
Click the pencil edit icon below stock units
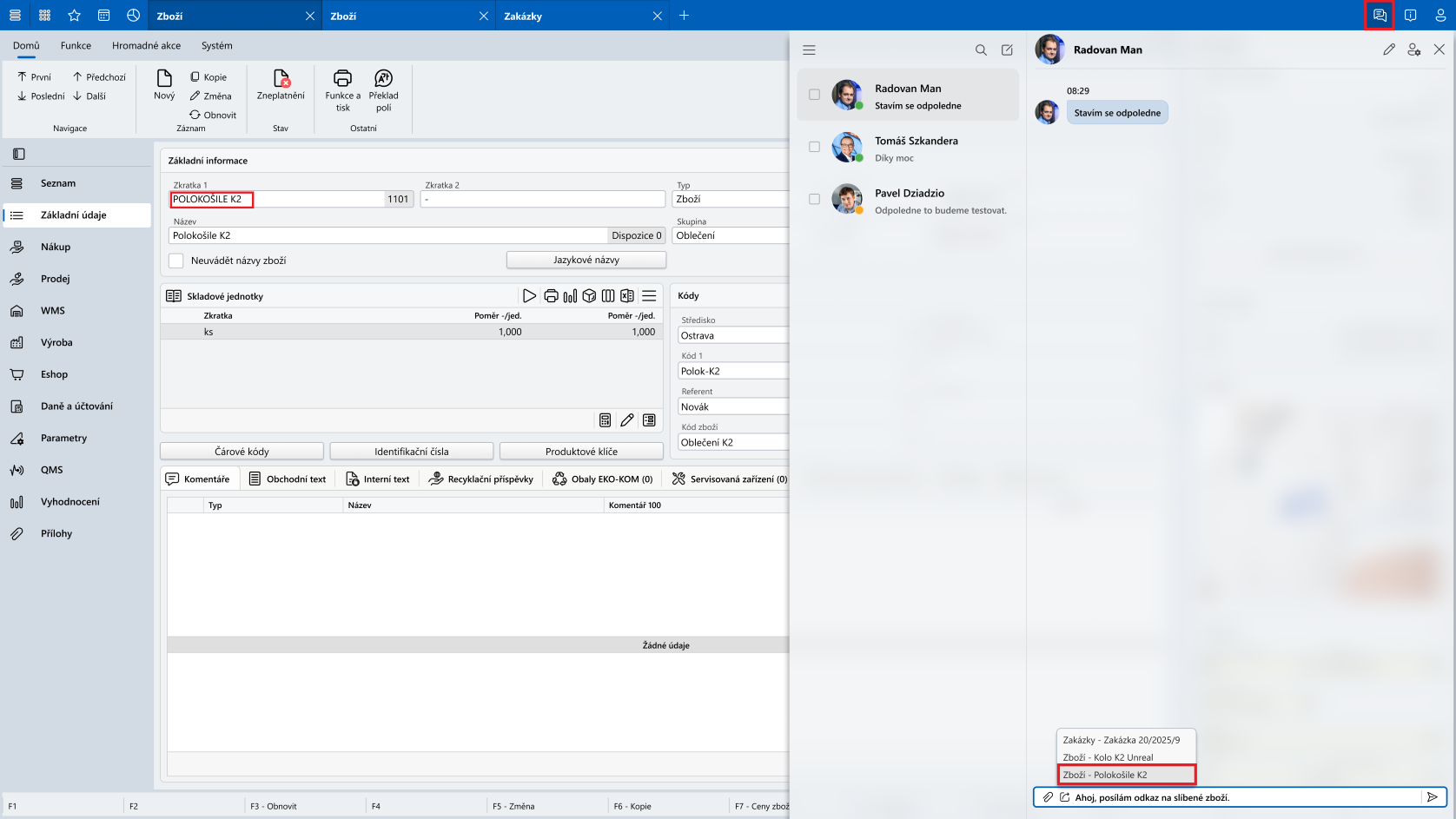[x=627, y=420]
